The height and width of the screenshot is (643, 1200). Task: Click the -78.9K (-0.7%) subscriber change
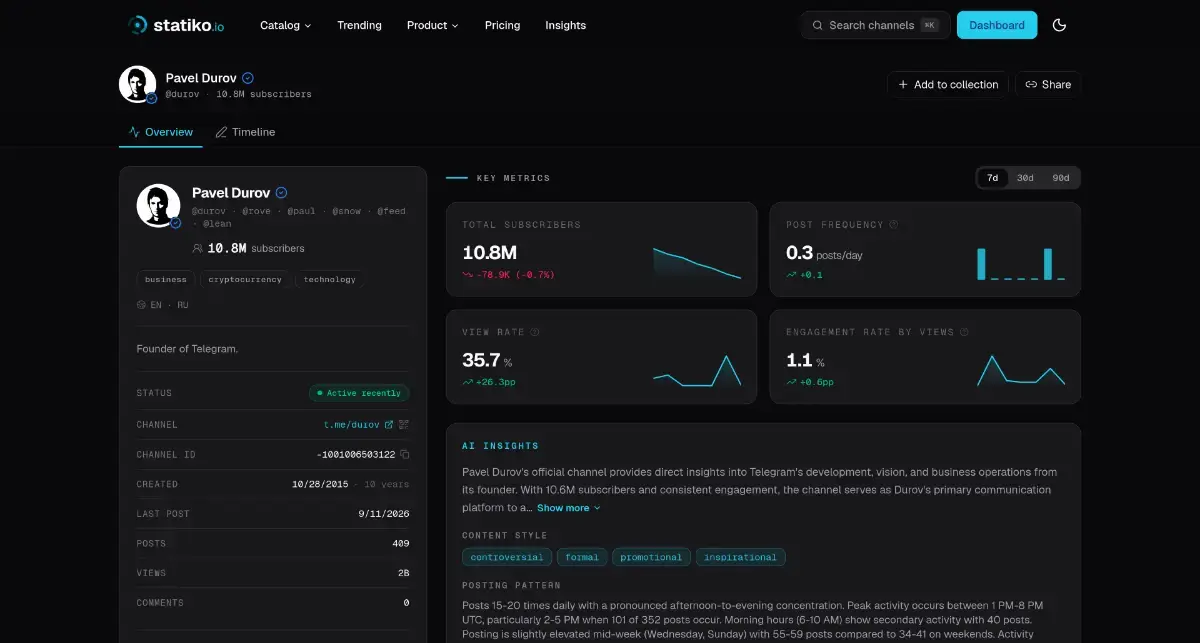click(x=508, y=274)
